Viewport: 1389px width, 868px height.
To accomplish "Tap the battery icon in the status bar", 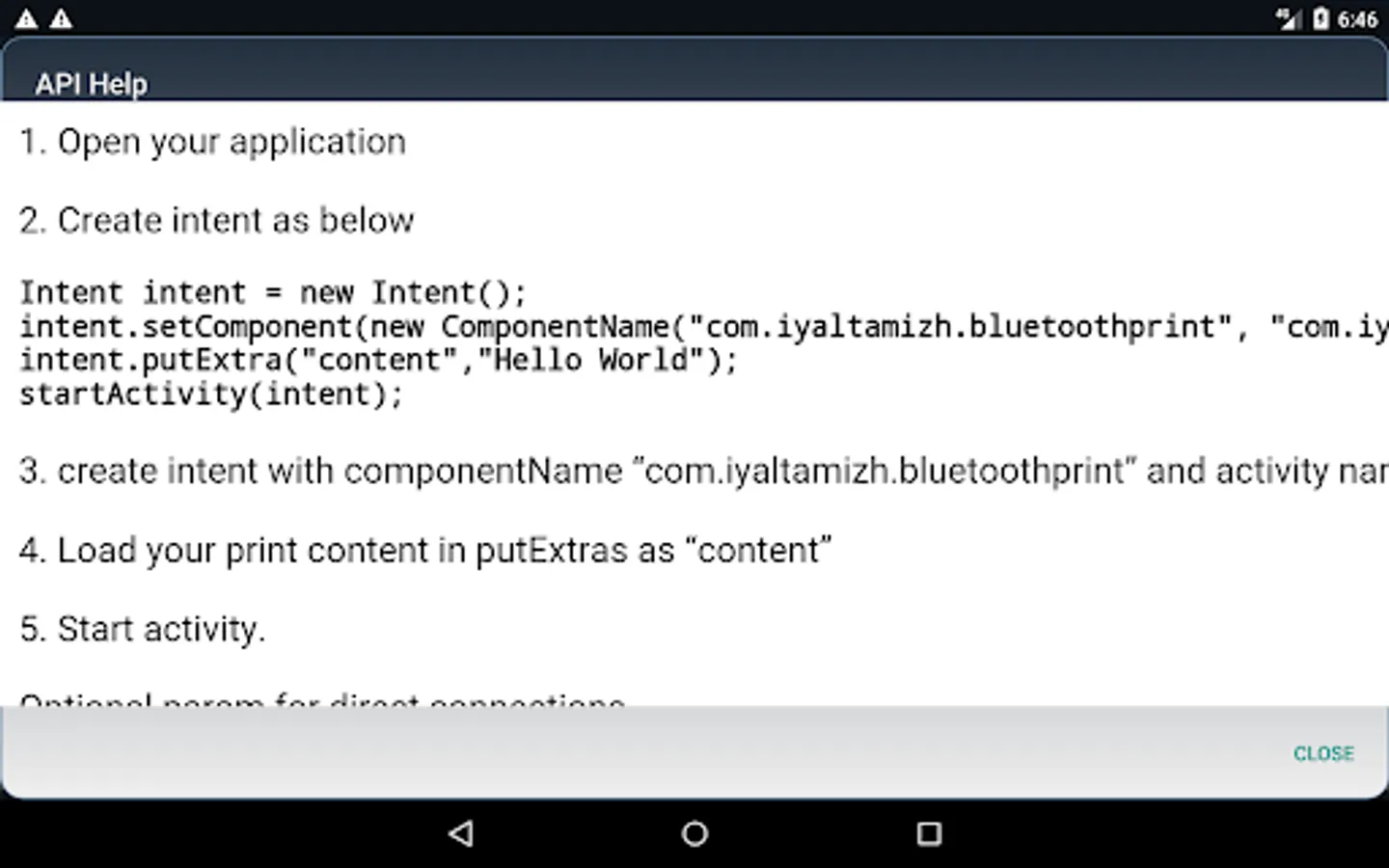I will [x=1321, y=18].
